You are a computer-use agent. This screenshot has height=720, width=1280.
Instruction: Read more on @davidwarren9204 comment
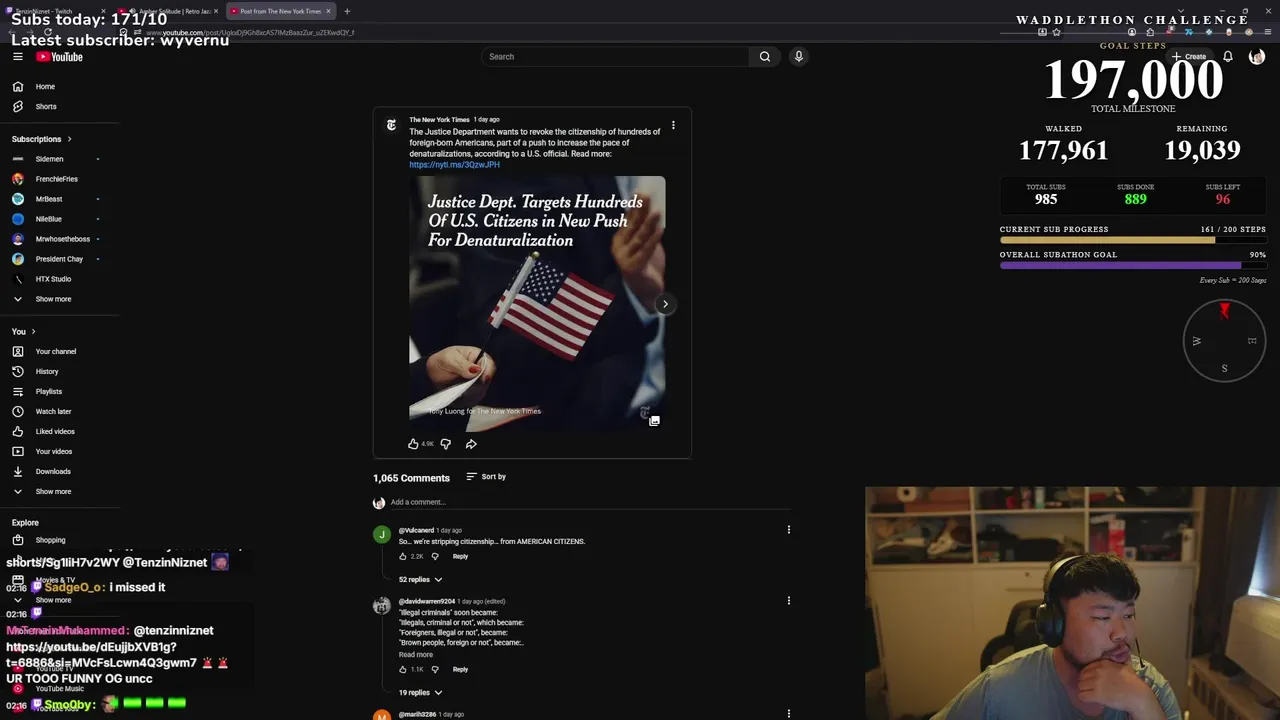(x=416, y=655)
